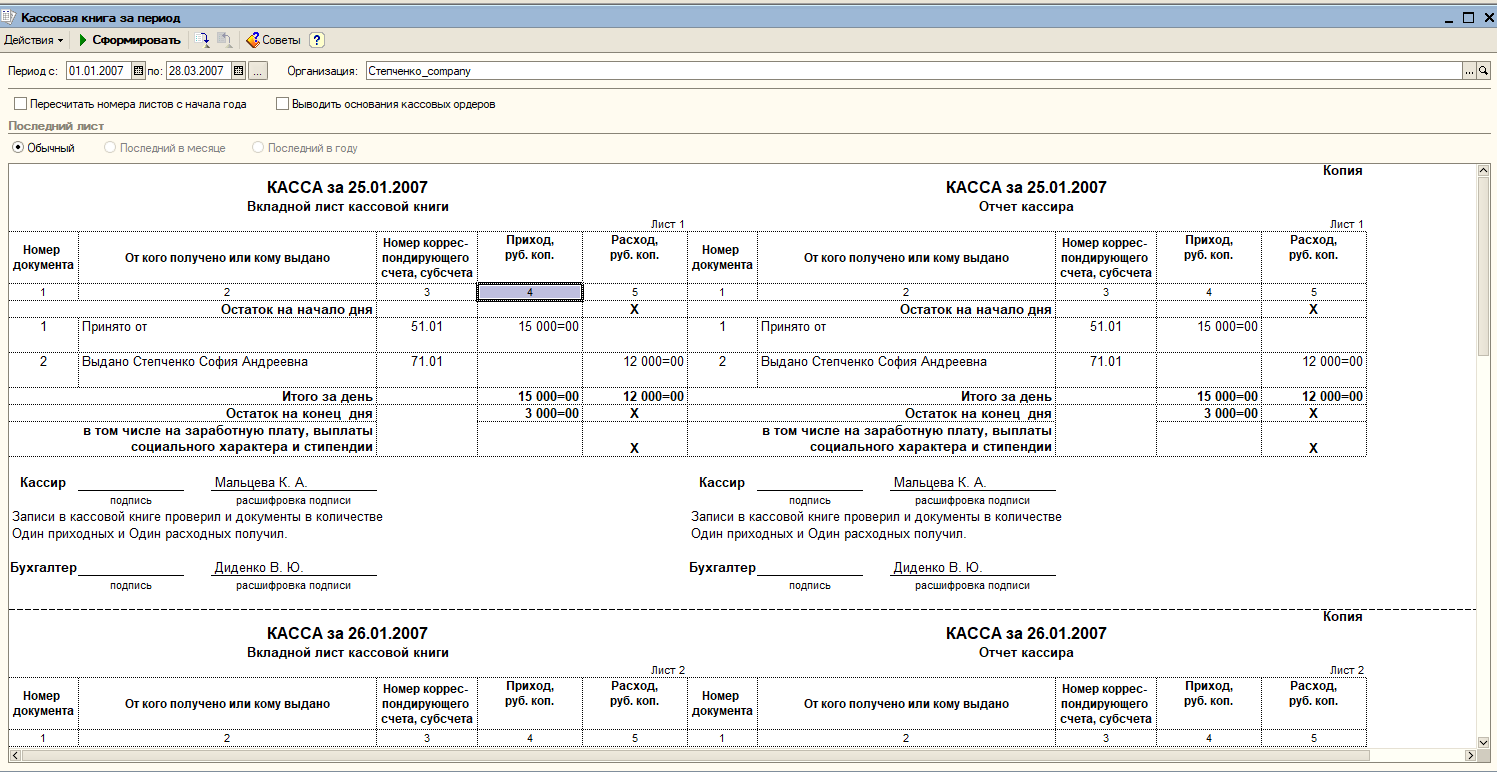Click Бухгалтер label under 25.01 Отчет кассира

coord(723,568)
